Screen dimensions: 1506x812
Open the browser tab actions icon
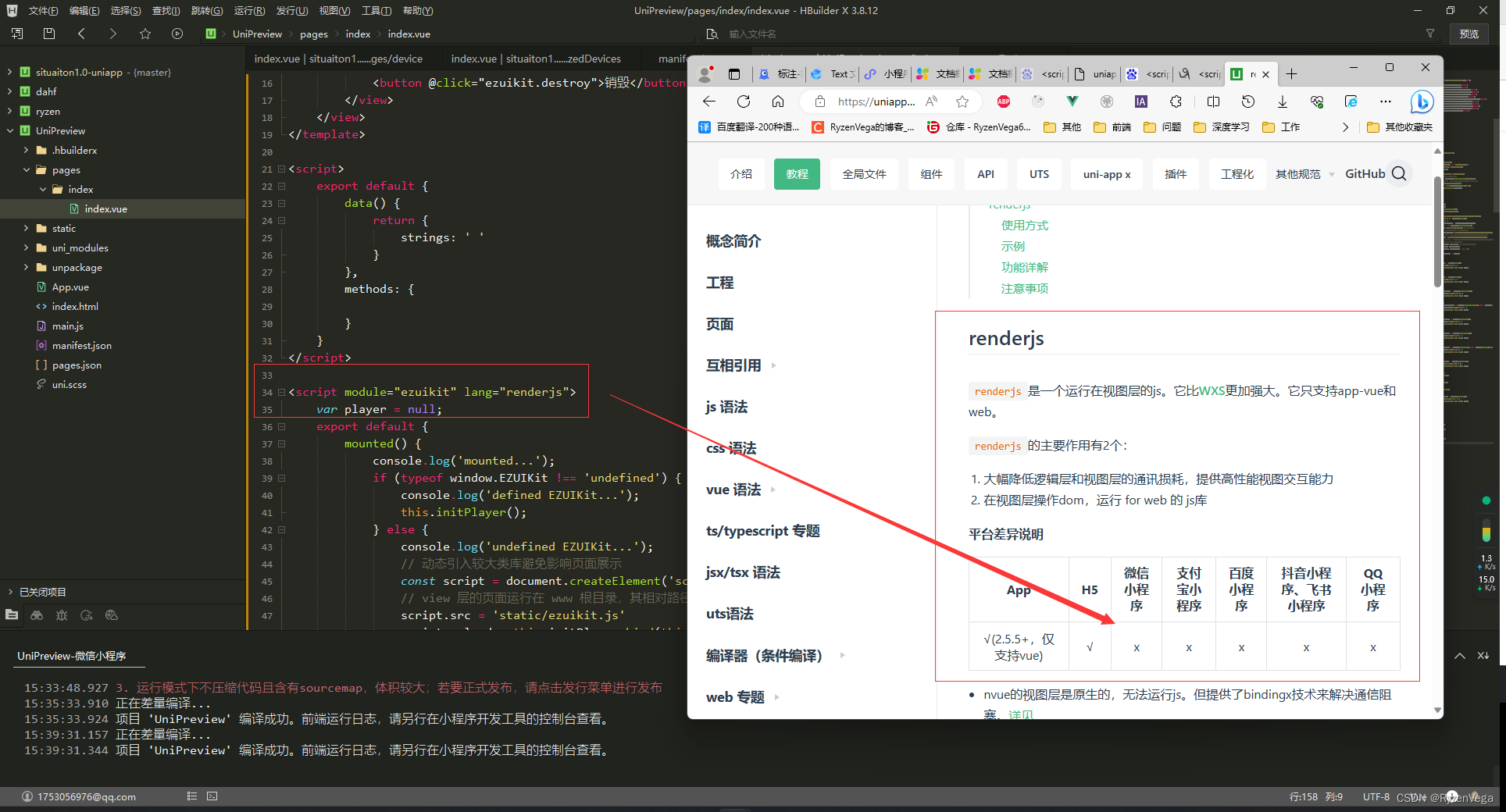coord(733,74)
